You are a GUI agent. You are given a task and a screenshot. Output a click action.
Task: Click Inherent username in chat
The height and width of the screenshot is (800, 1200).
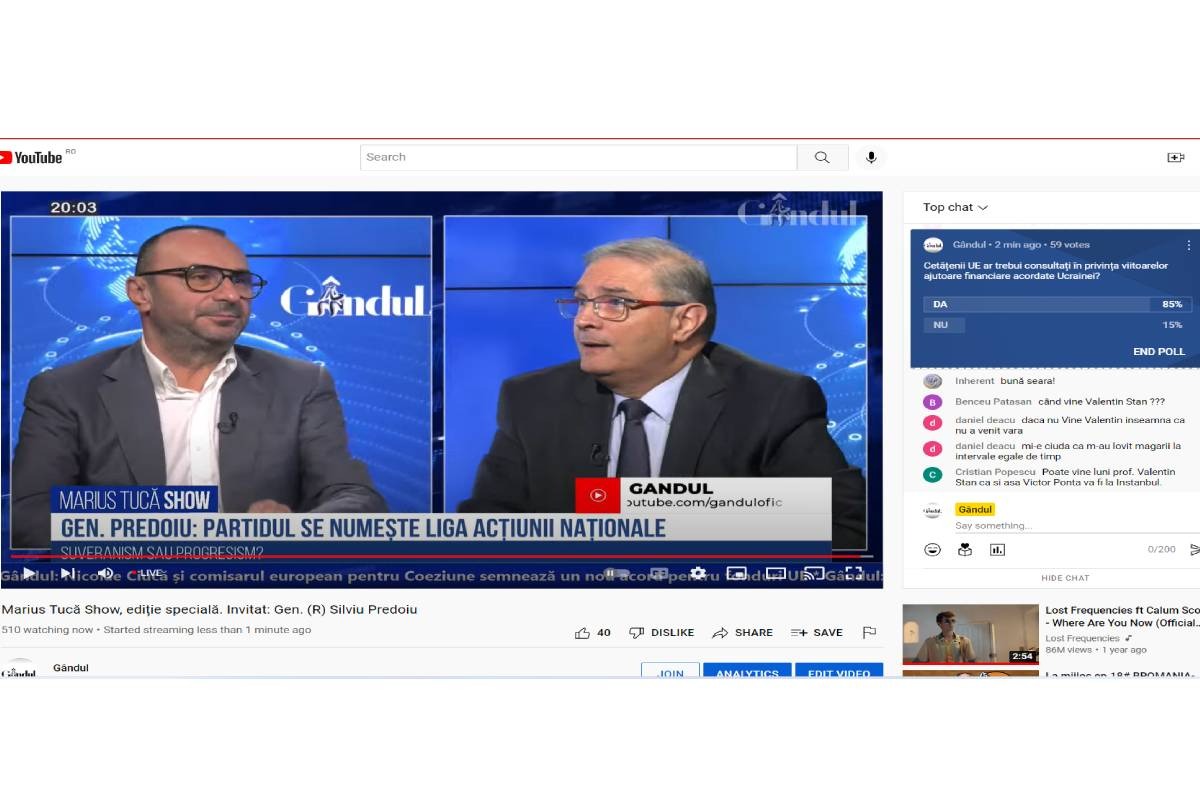pyautogui.click(x=974, y=381)
